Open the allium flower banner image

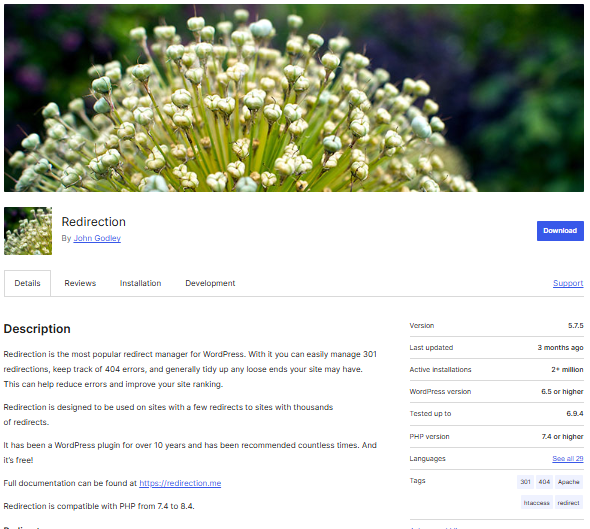(x=294, y=98)
